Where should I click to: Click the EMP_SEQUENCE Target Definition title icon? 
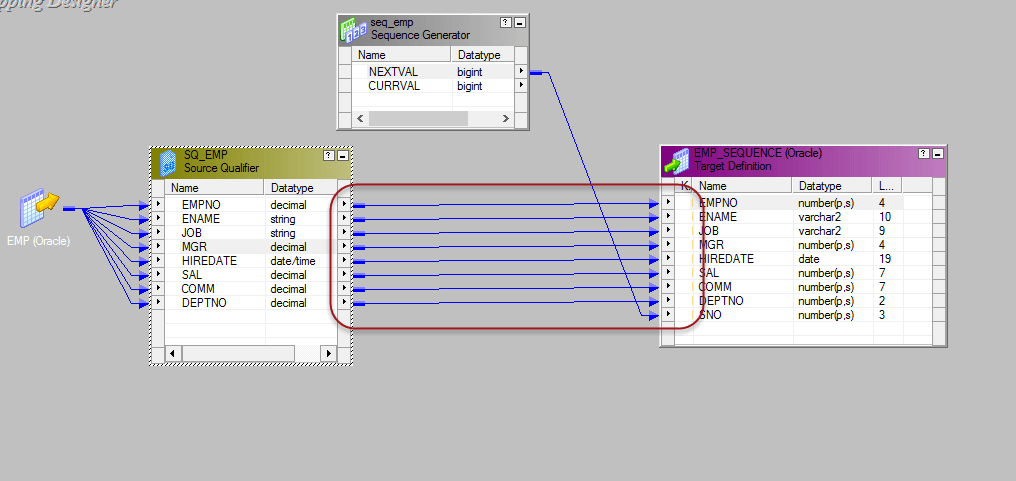pyautogui.click(x=679, y=160)
